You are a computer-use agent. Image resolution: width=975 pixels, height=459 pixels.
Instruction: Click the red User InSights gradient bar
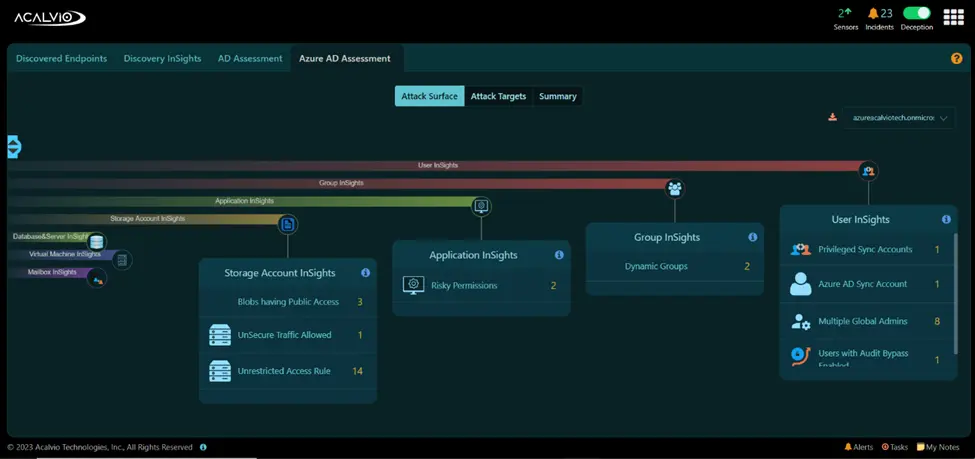pyautogui.click(x=434, y=166)
